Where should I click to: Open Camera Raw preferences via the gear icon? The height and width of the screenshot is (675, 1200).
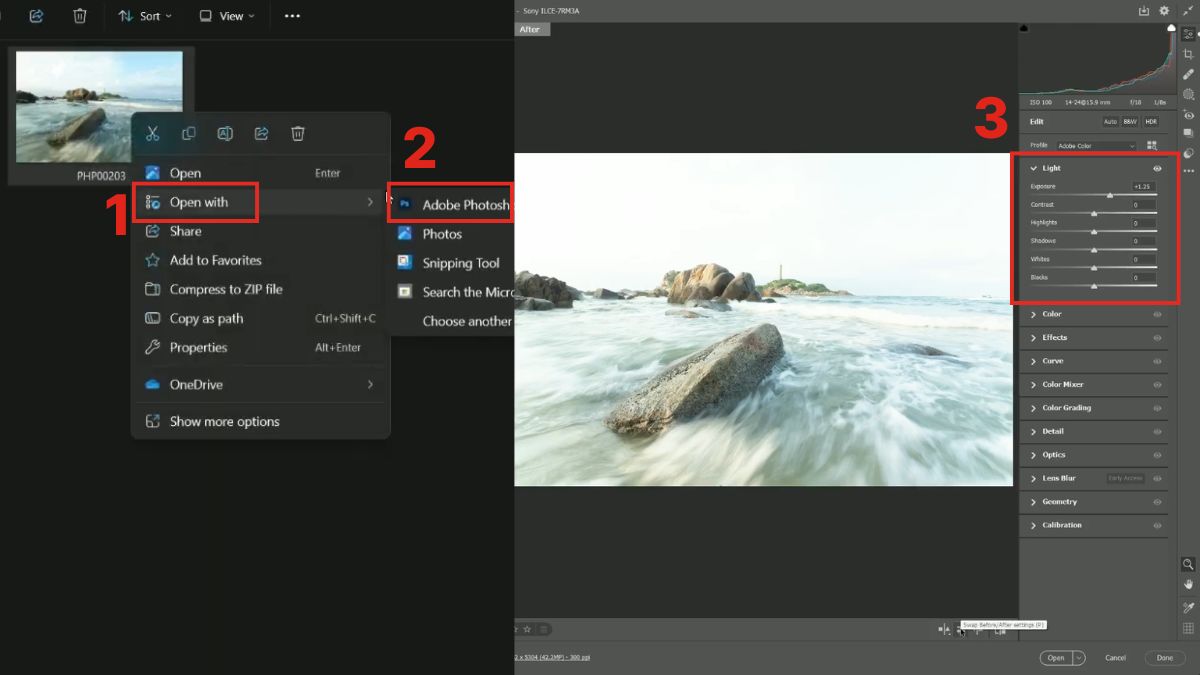click(1163, 10)
